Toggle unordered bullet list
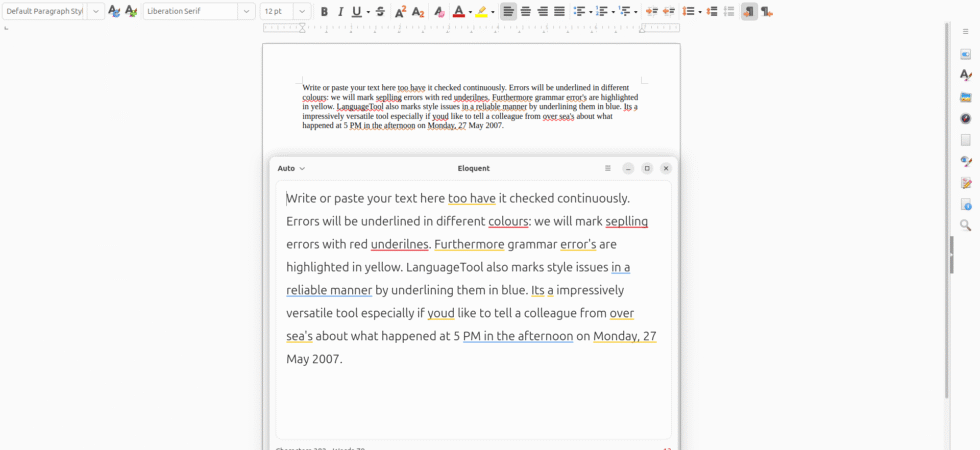The width and height of the screenshot is (980, 450). (579, 11)
